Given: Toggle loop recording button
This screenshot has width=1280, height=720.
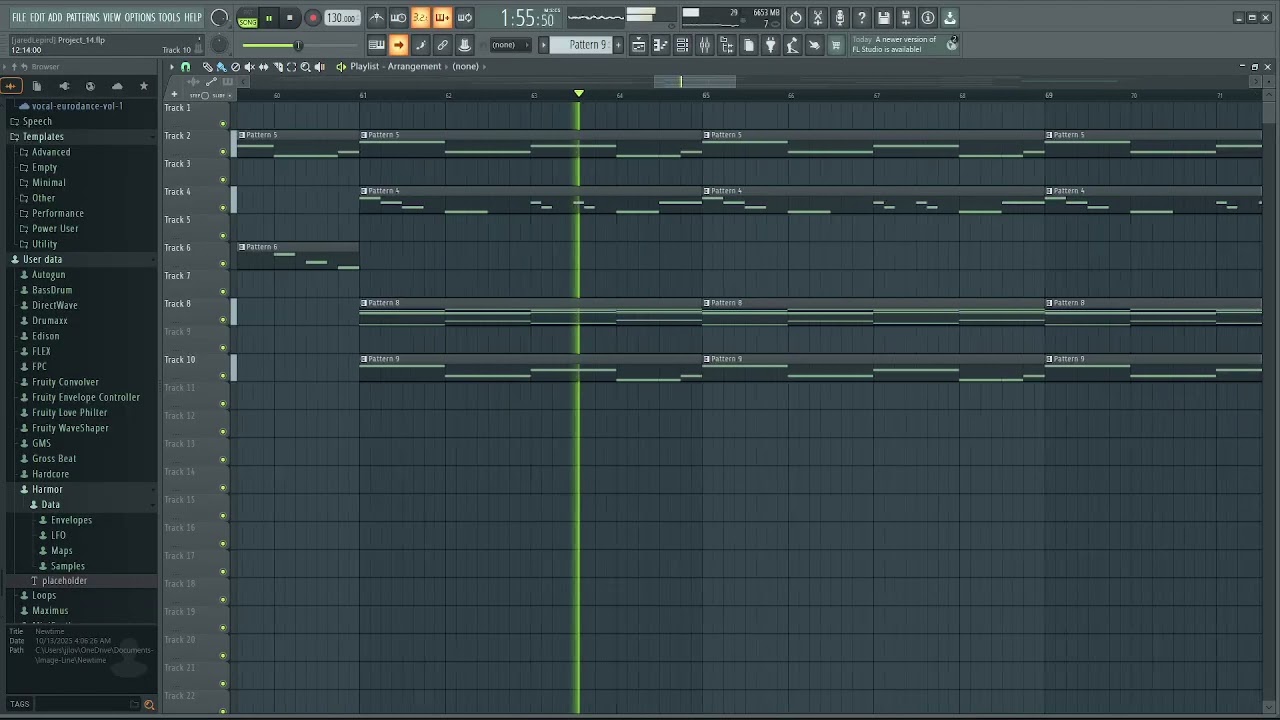Looking at the screenshot, I should pyautogui.click(x=464, y=18).
